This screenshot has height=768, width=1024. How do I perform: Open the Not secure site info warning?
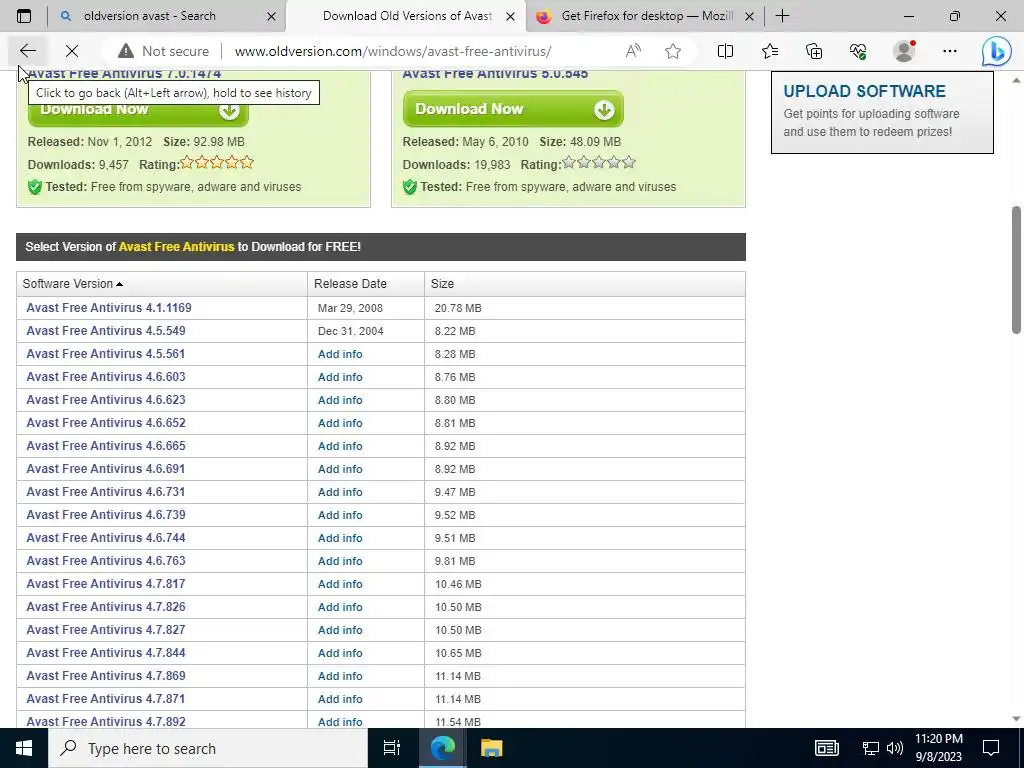[x=163, y=51]
